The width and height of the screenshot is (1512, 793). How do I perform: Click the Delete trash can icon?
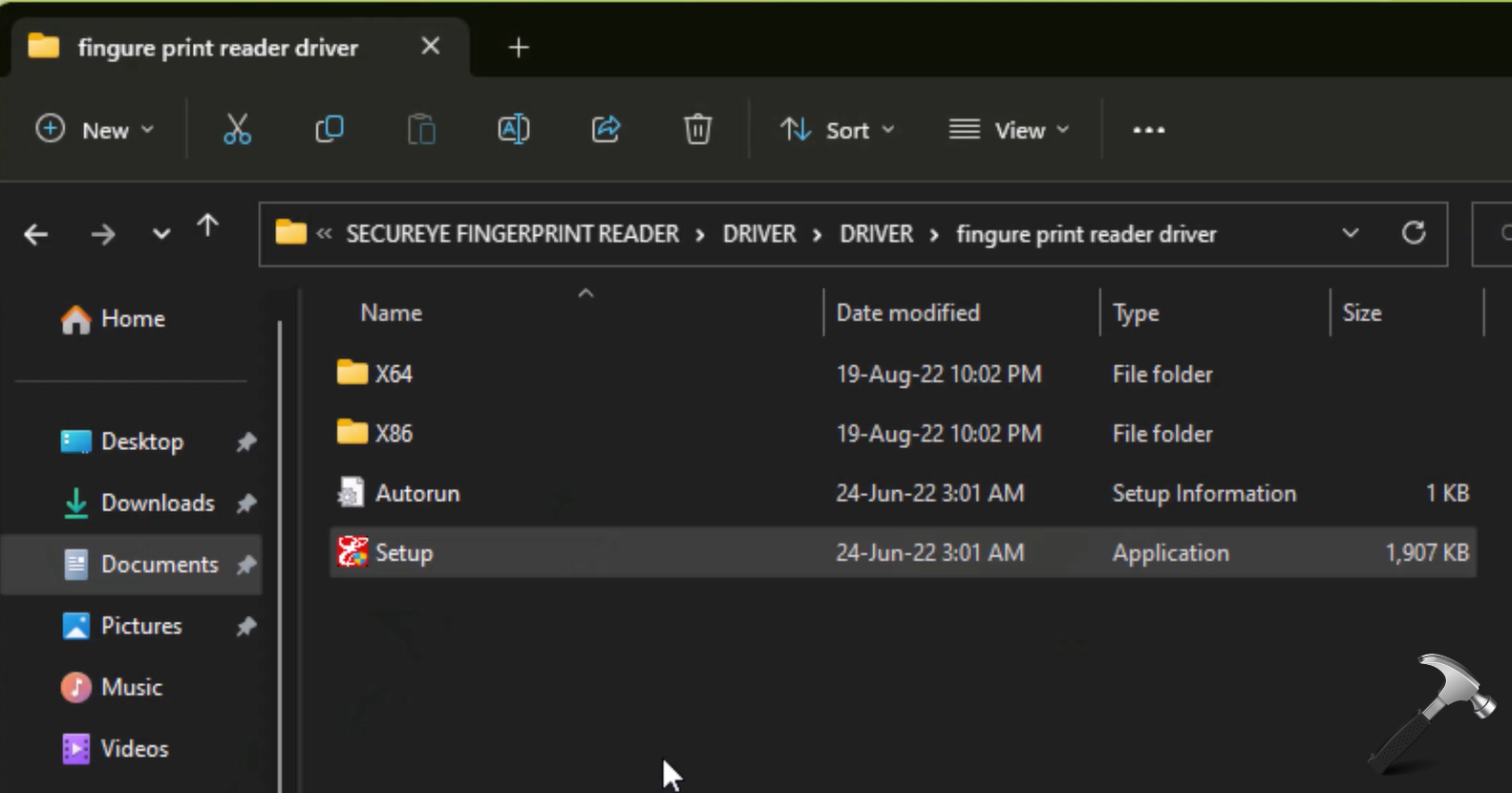(x=698, y=129)
